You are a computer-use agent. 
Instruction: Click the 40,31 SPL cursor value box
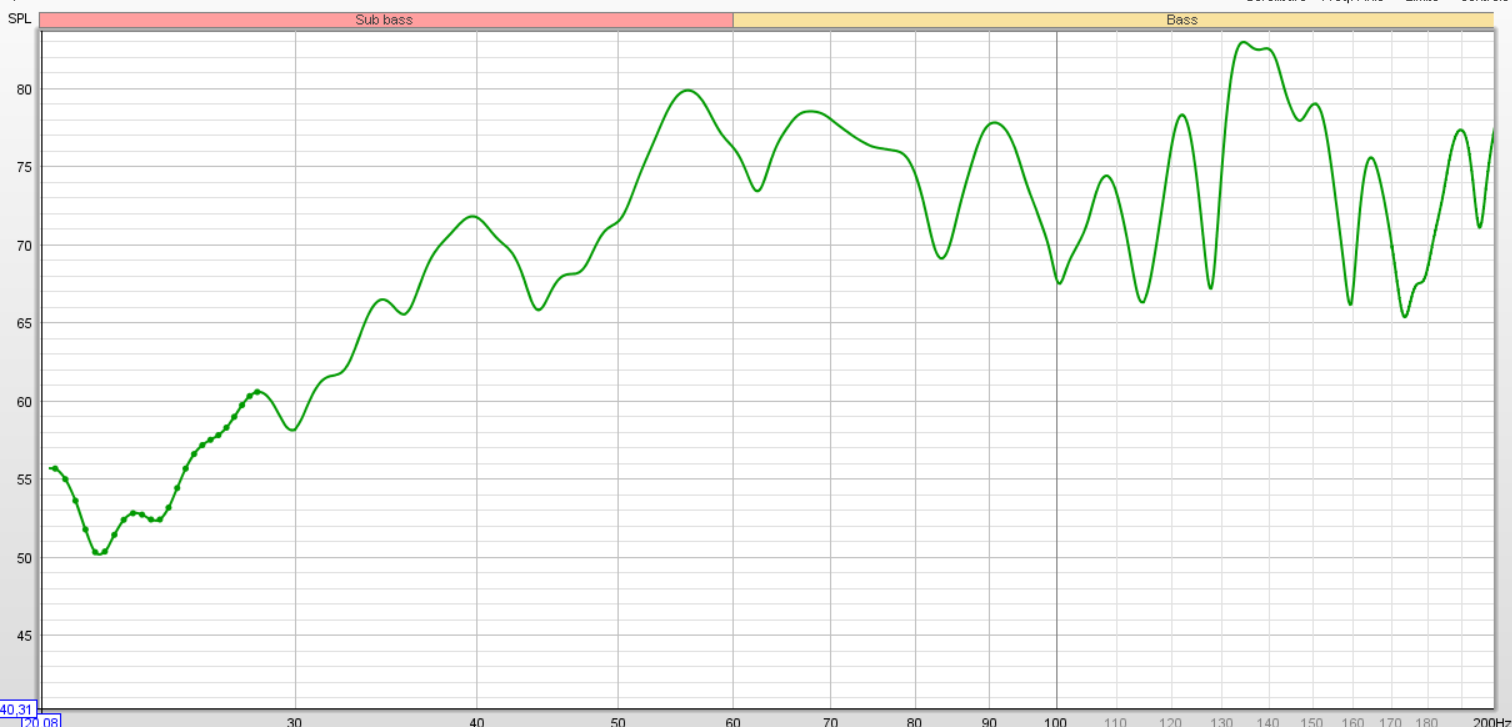point(17,708)
